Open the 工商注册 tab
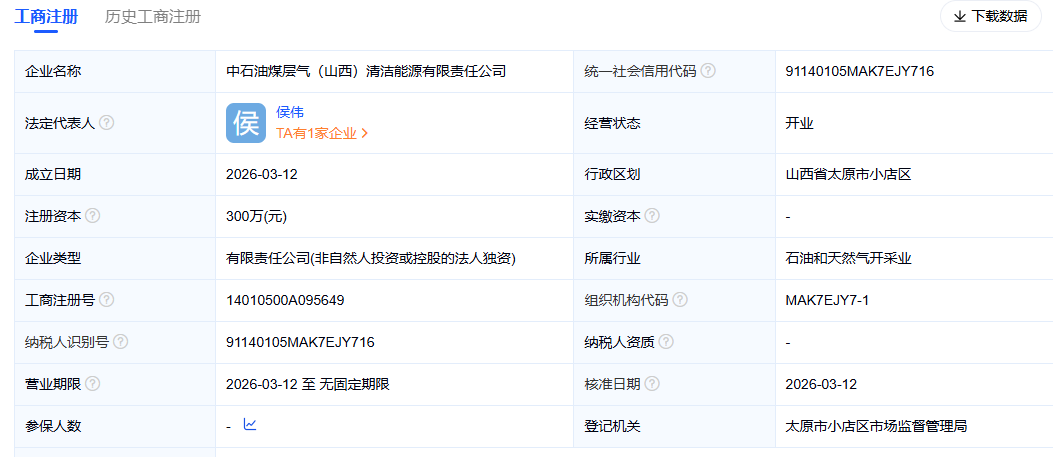The height and width of the screenshot is (457, 1053). (x=46, y=17)
